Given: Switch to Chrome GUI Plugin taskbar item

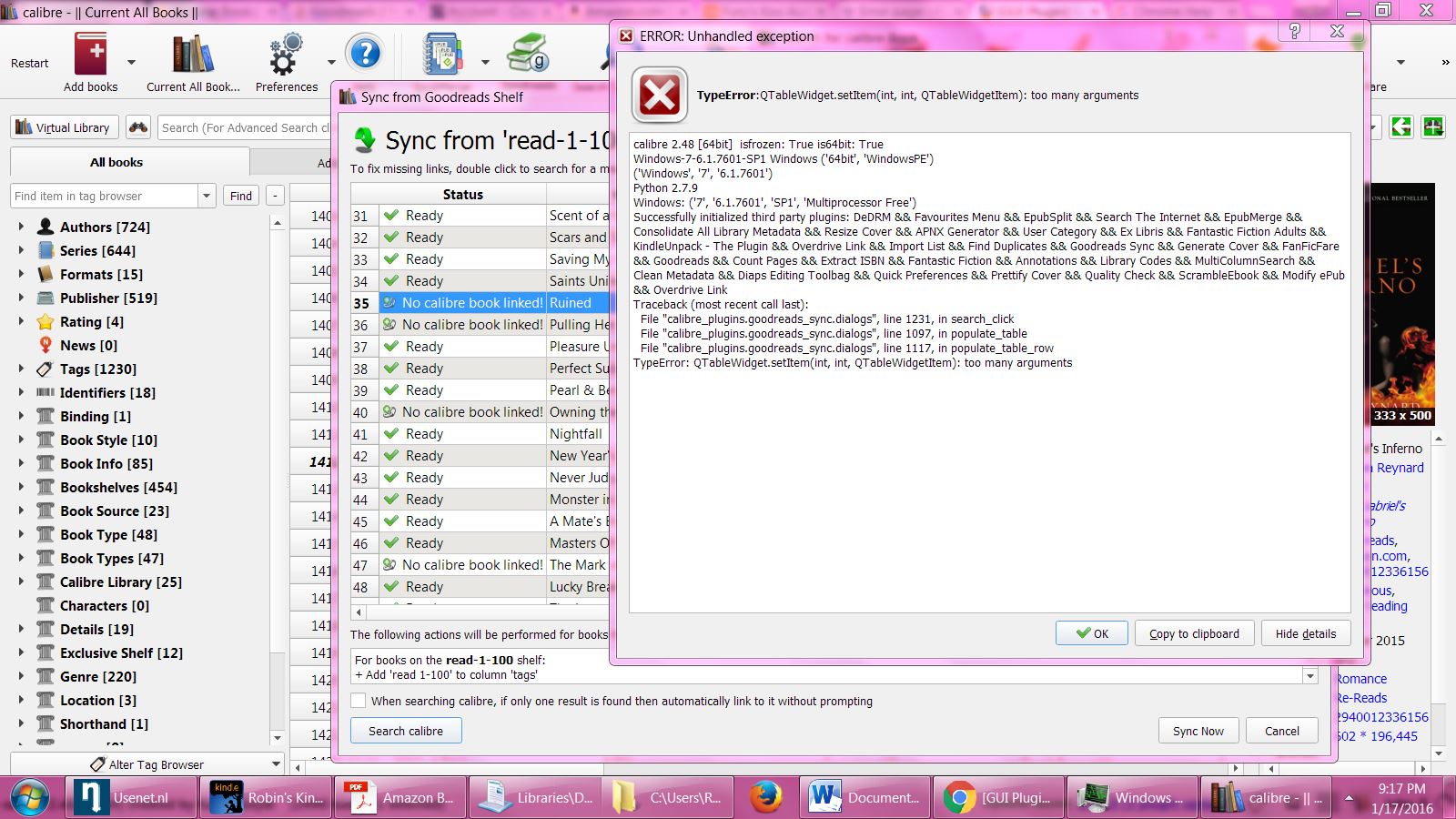Looking at the screenshot, I should [x=996, y=797].
